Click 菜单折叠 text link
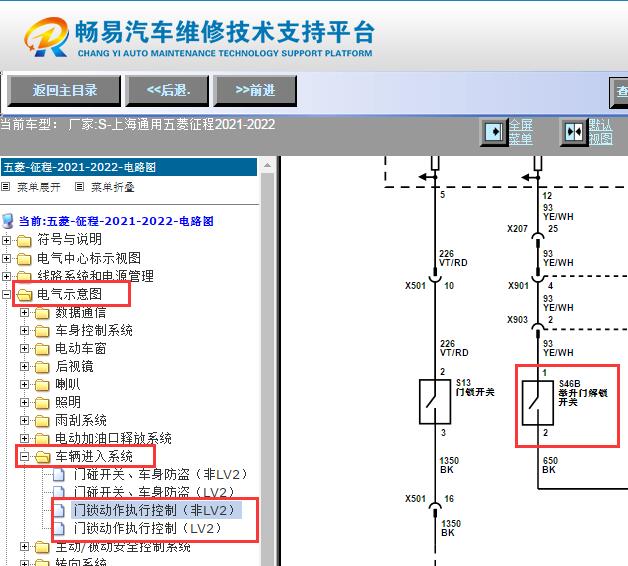Viewport: 628px width, 566px height. [113, 187]
